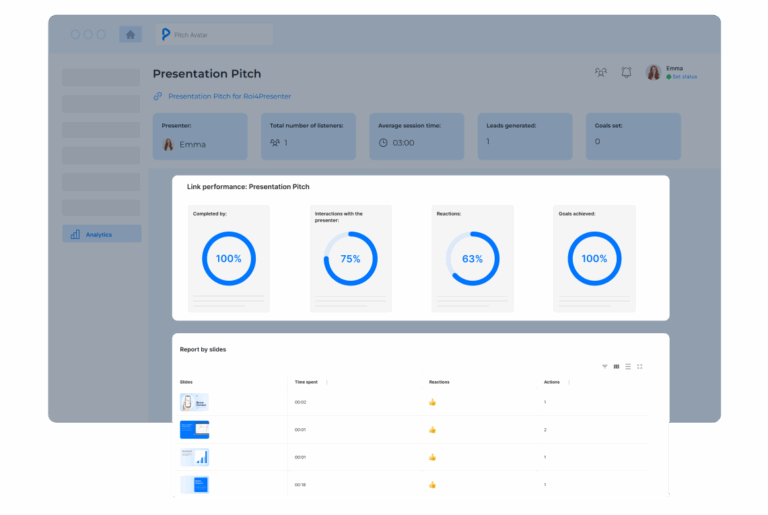Viewport: 768px width, 515px height.
Task: Select the row density icon in report toolbar
Action: click(628, 367)
